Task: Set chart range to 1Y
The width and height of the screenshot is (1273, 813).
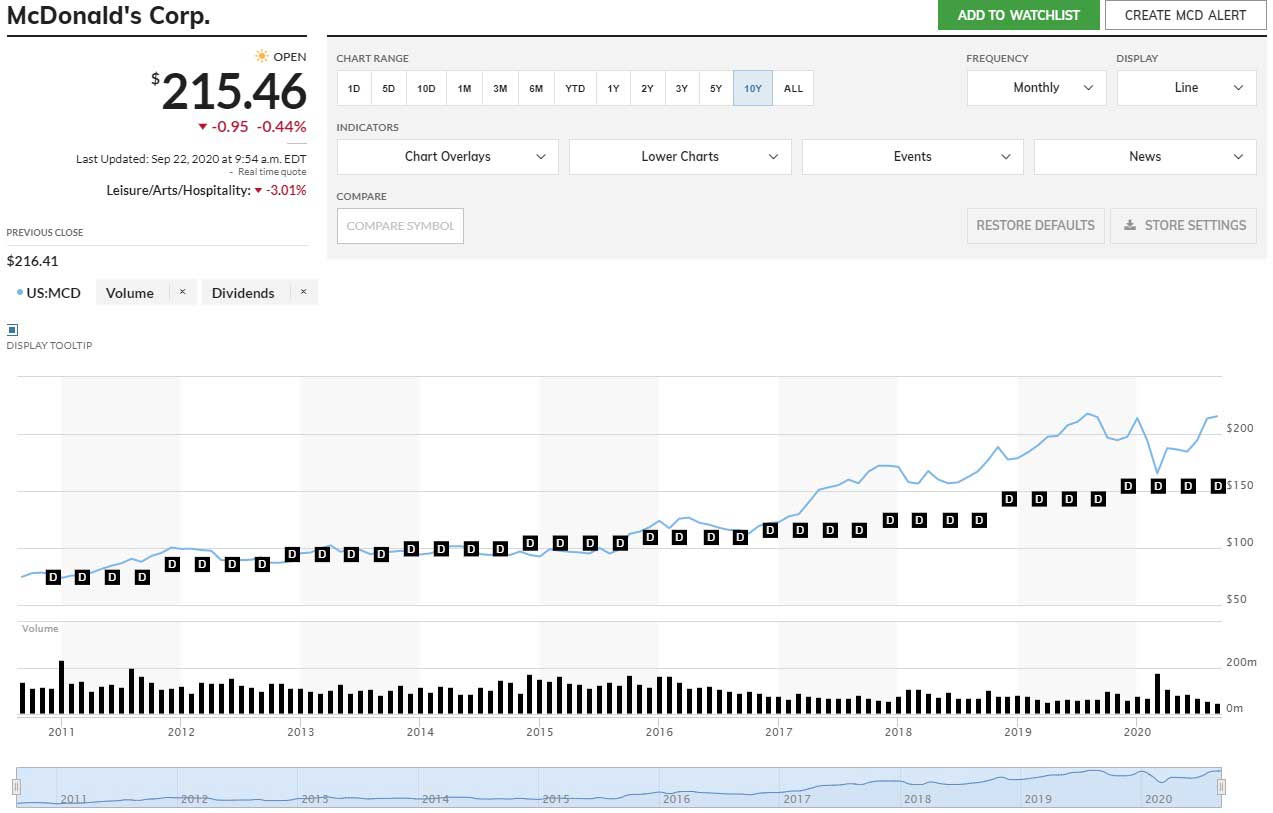Action: (613, 88)
